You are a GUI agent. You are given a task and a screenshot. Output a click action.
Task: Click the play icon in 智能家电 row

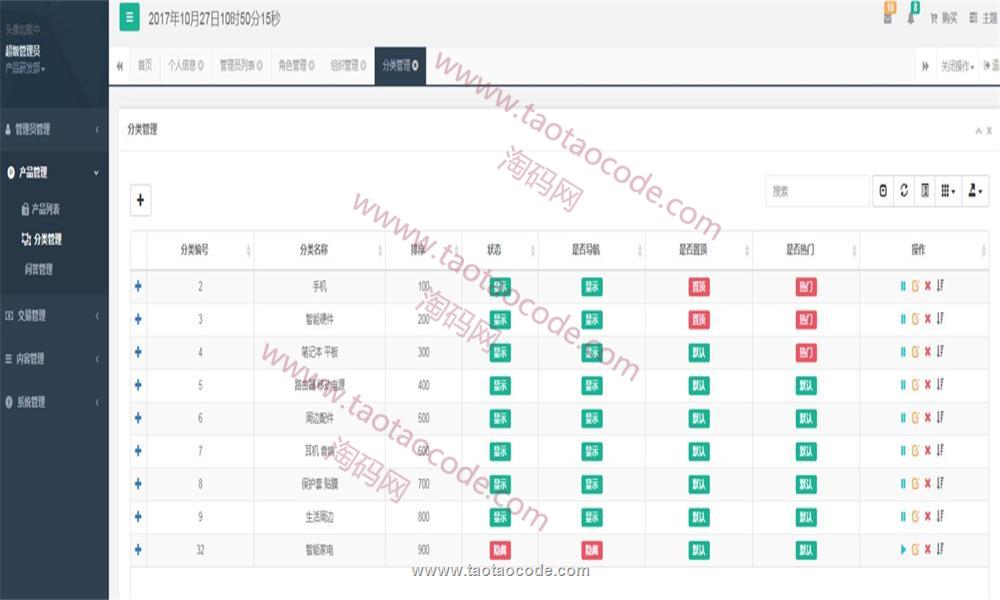click(903, 550)
